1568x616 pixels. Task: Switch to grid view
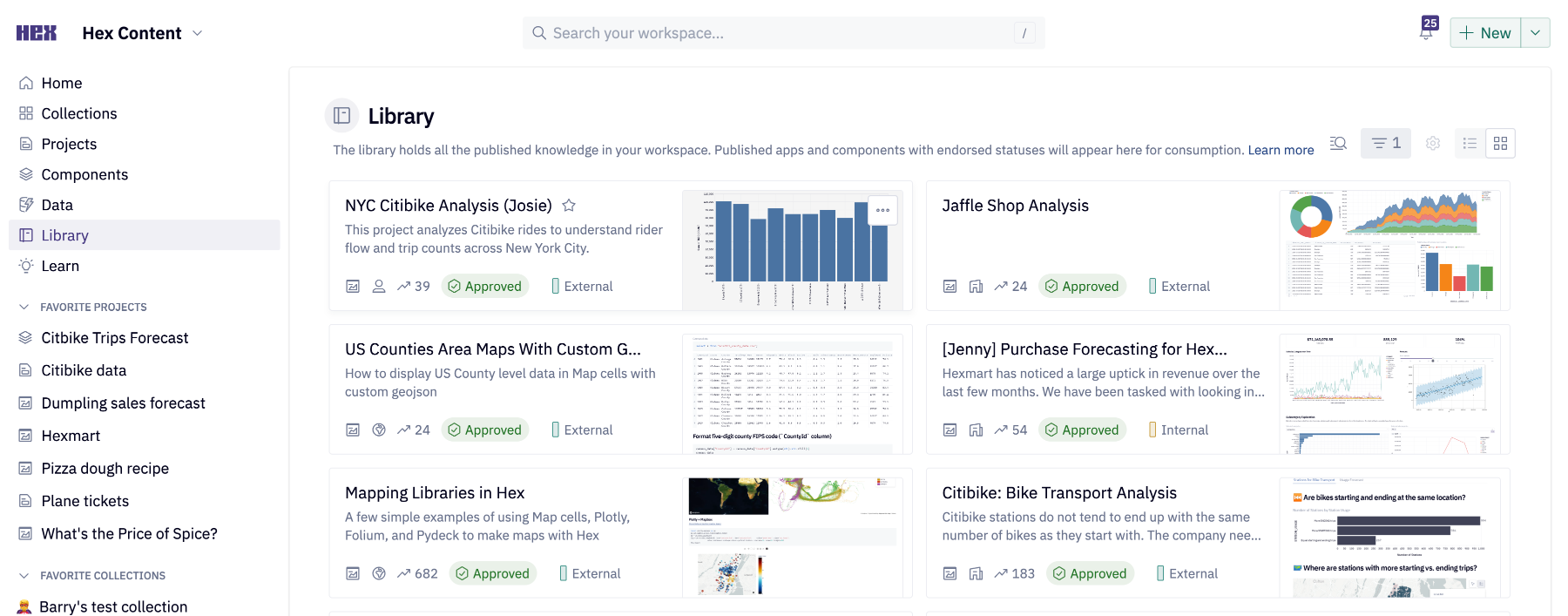pyautogui.click(x=1500, y=143)
